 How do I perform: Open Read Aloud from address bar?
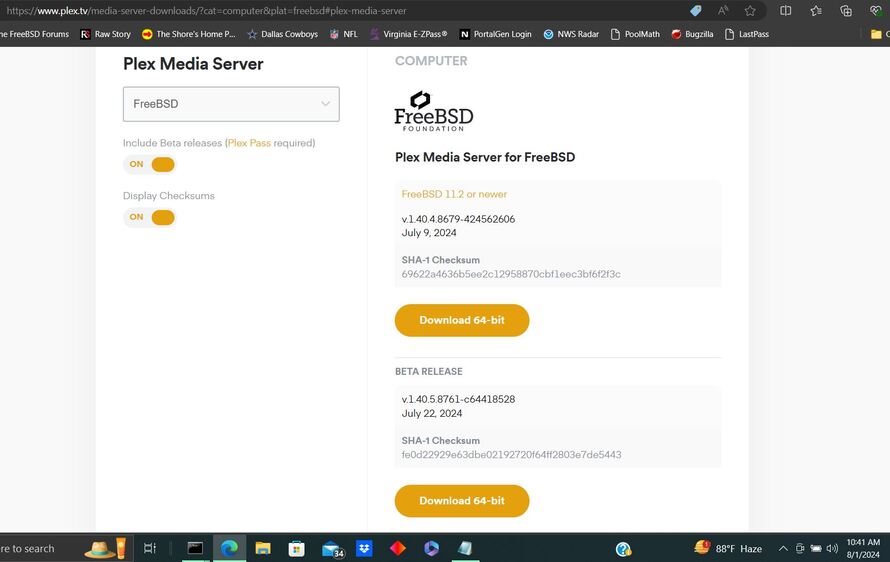pyautogui.click(x=723, y=11)
